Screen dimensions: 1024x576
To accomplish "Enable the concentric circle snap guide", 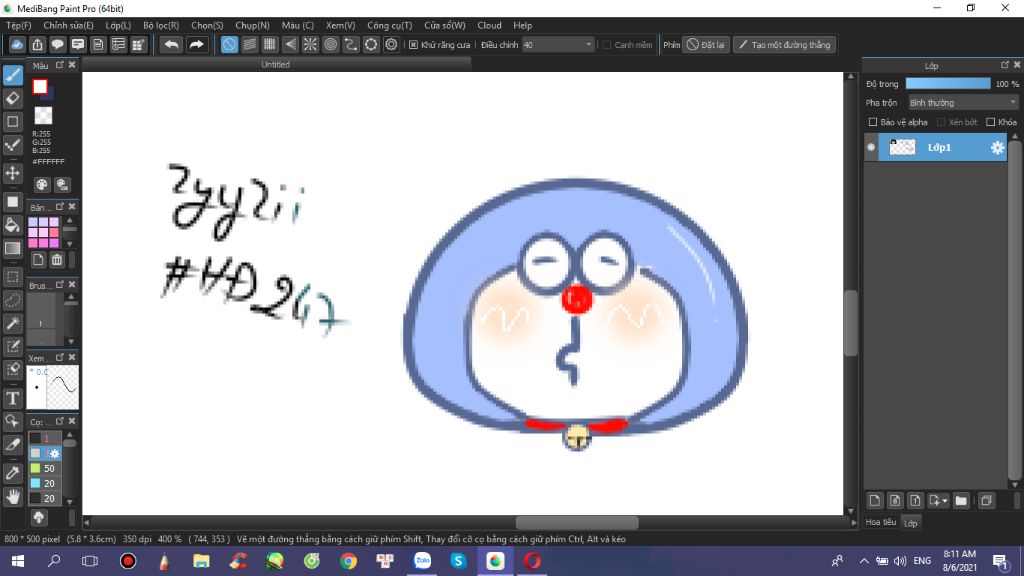I will coord(330,44).
